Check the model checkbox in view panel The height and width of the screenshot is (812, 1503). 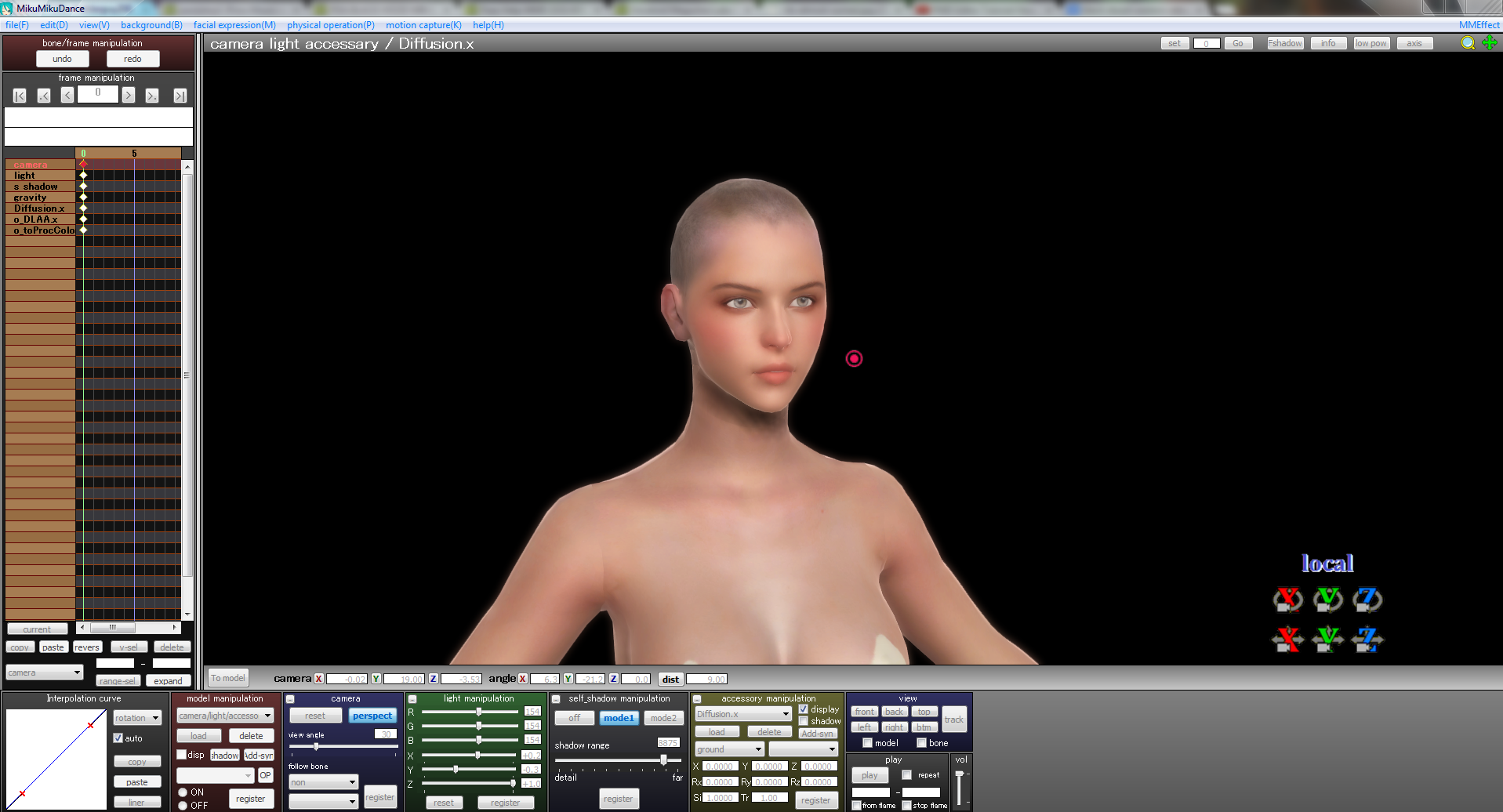click(x=868, y=743)
